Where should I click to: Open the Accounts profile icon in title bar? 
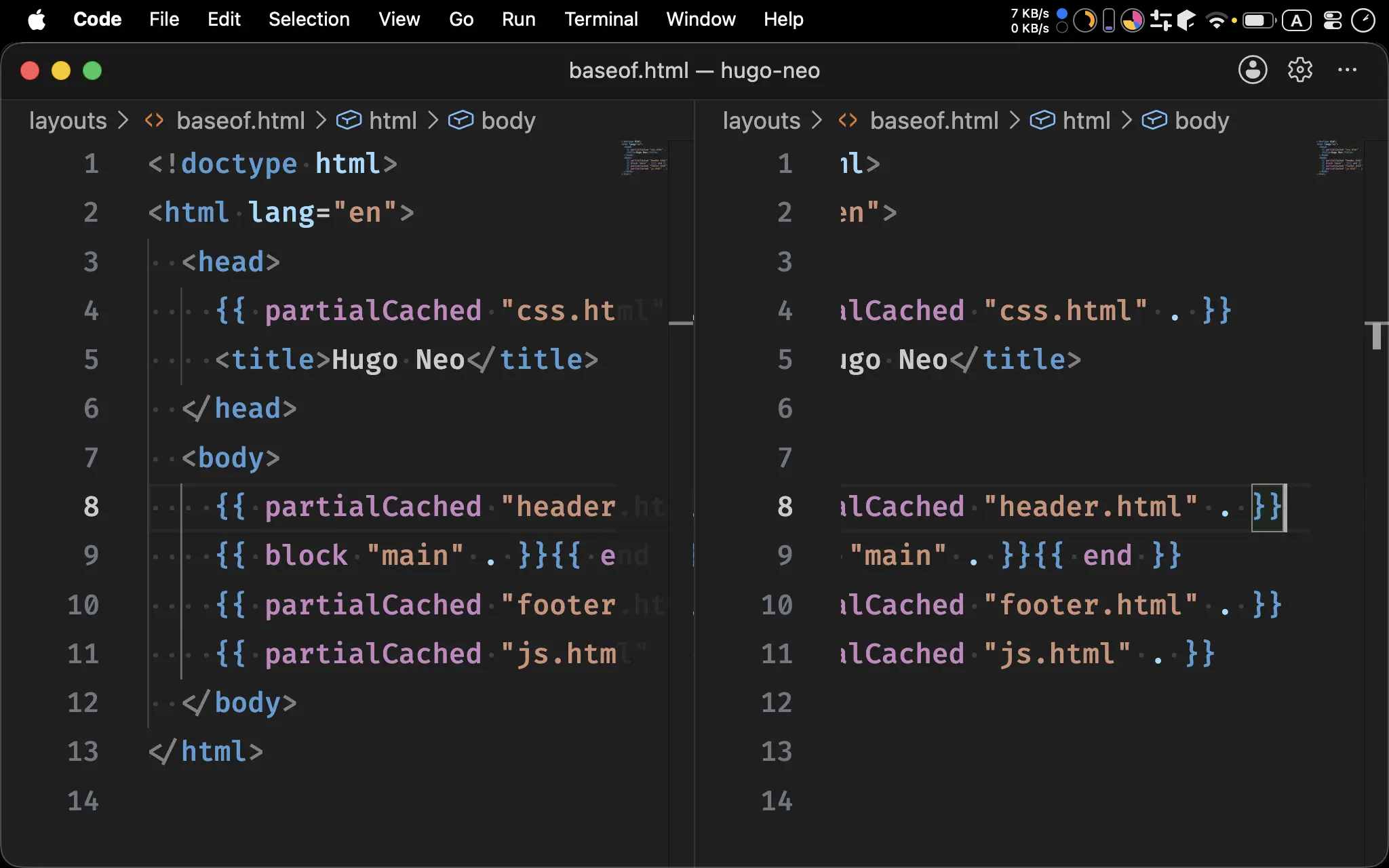(x=1252, y=70)
